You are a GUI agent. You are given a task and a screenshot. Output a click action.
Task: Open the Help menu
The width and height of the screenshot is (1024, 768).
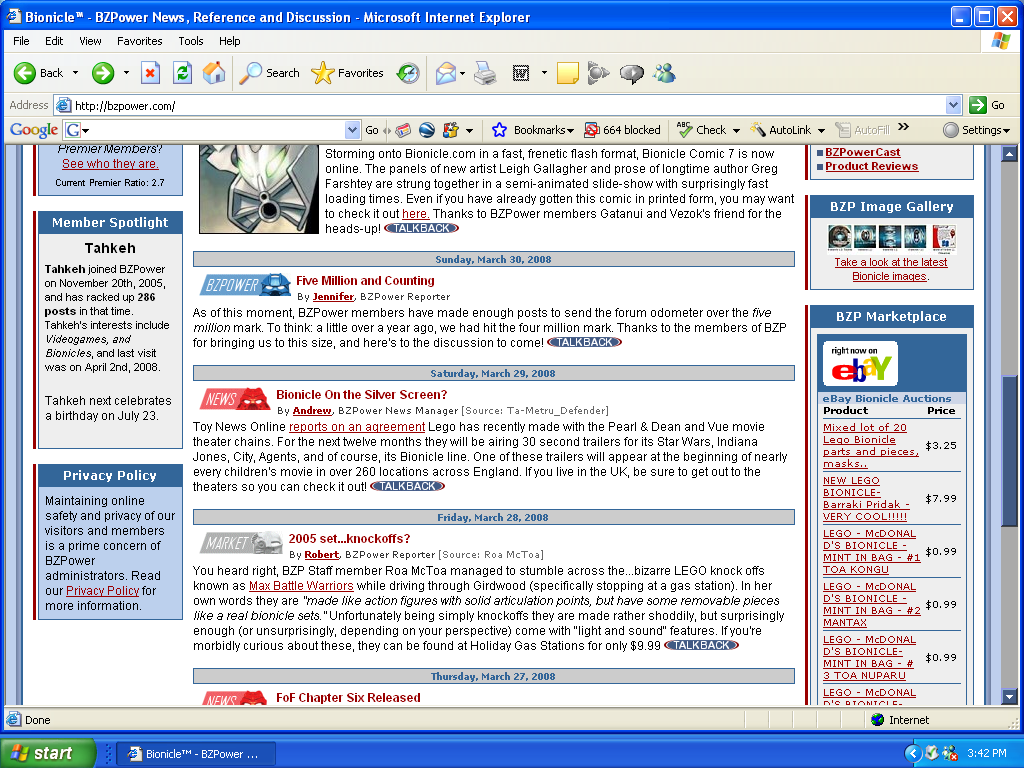[x=229, y=41]
